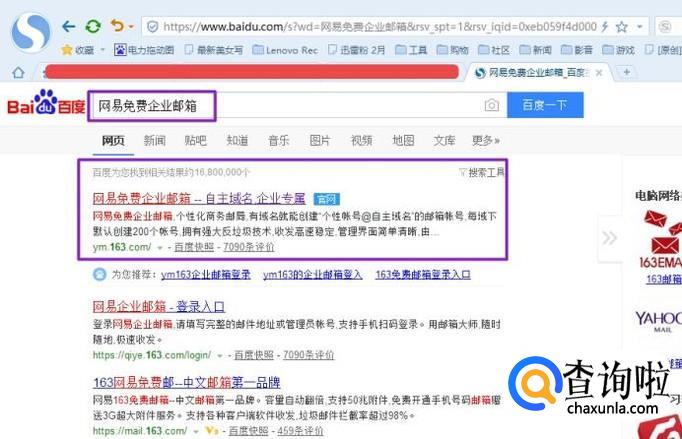Image resolution: width=682 pixels, height=439 pixels.
Task: Select the 视频 search category tab
Action: (362, 141)
